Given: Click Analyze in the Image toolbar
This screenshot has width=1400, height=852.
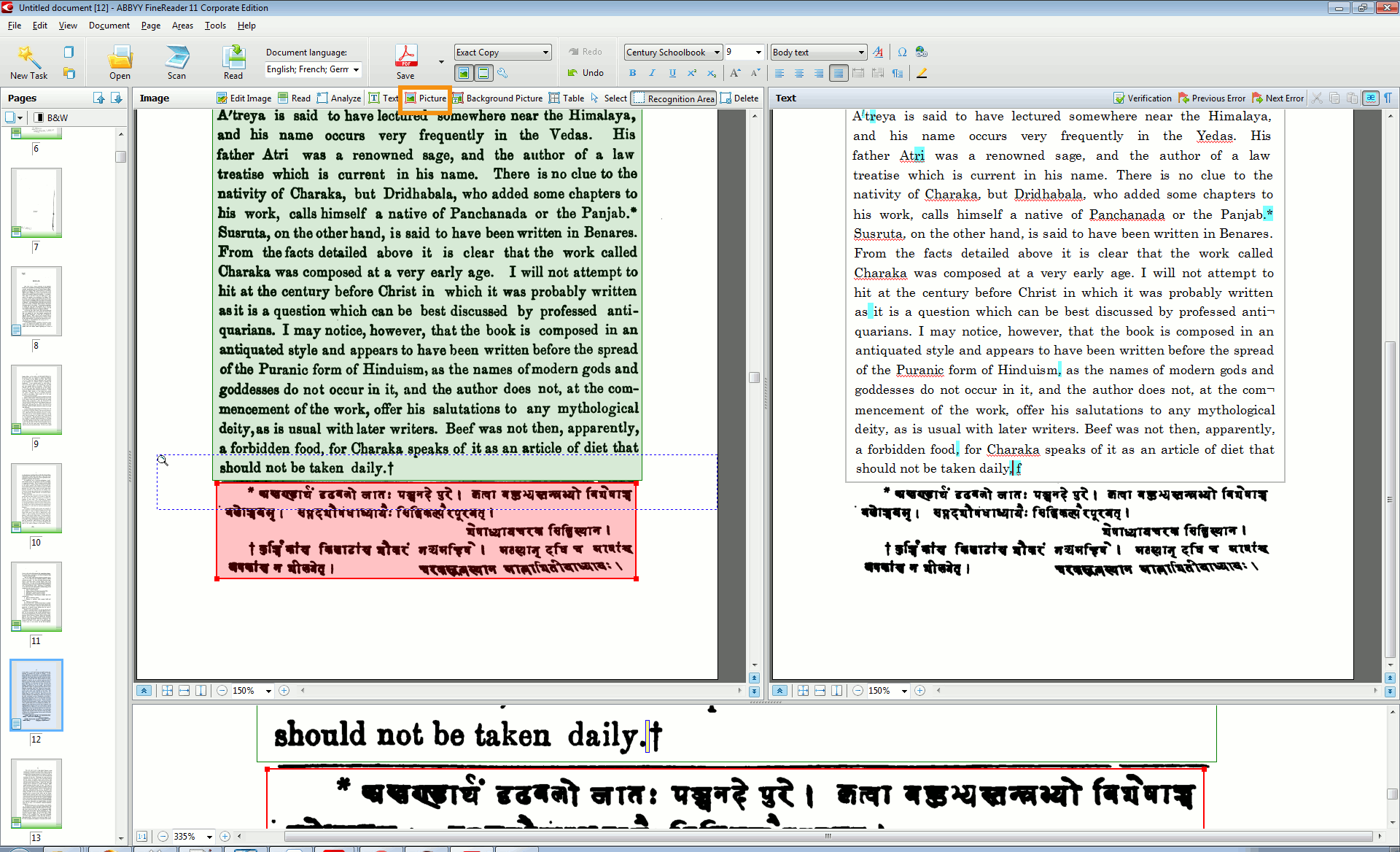Looking at the screenshot, I should [x=339, y=98].
